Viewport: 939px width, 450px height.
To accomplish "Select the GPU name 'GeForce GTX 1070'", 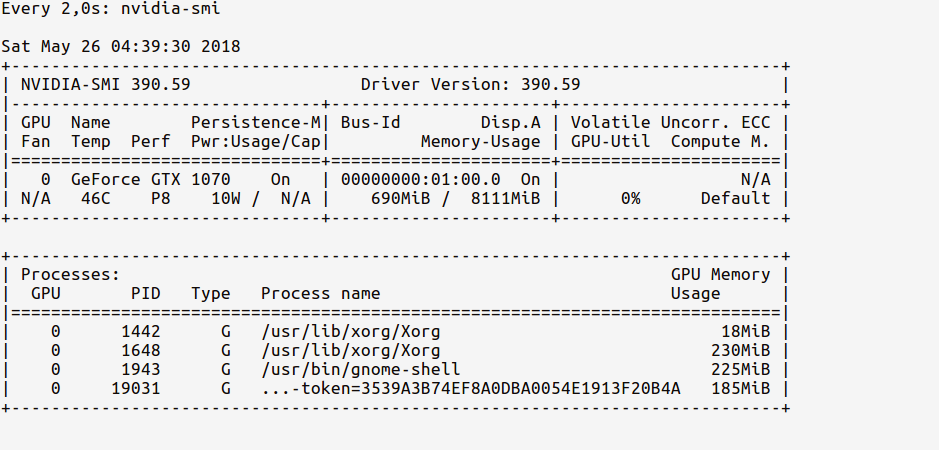I will point(151,180).
